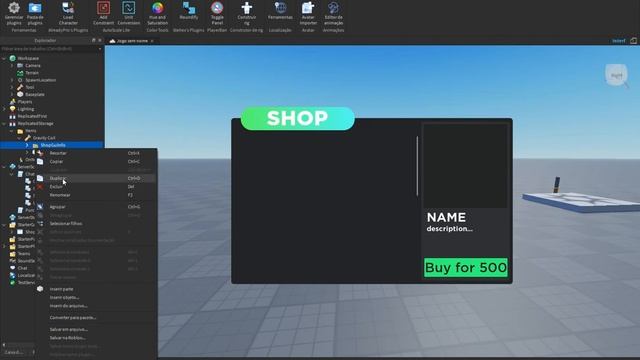Collapse the Items folder
Viewport: 640px width, 360px height.
[x=12, y=131]
